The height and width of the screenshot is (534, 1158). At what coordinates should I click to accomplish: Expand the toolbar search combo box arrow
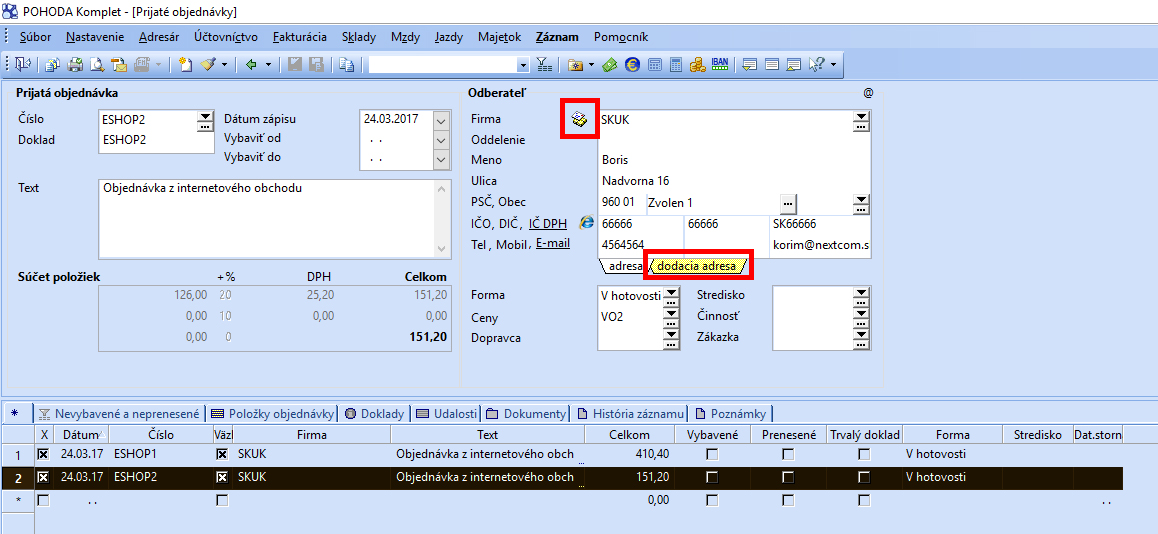pos(524,65)
